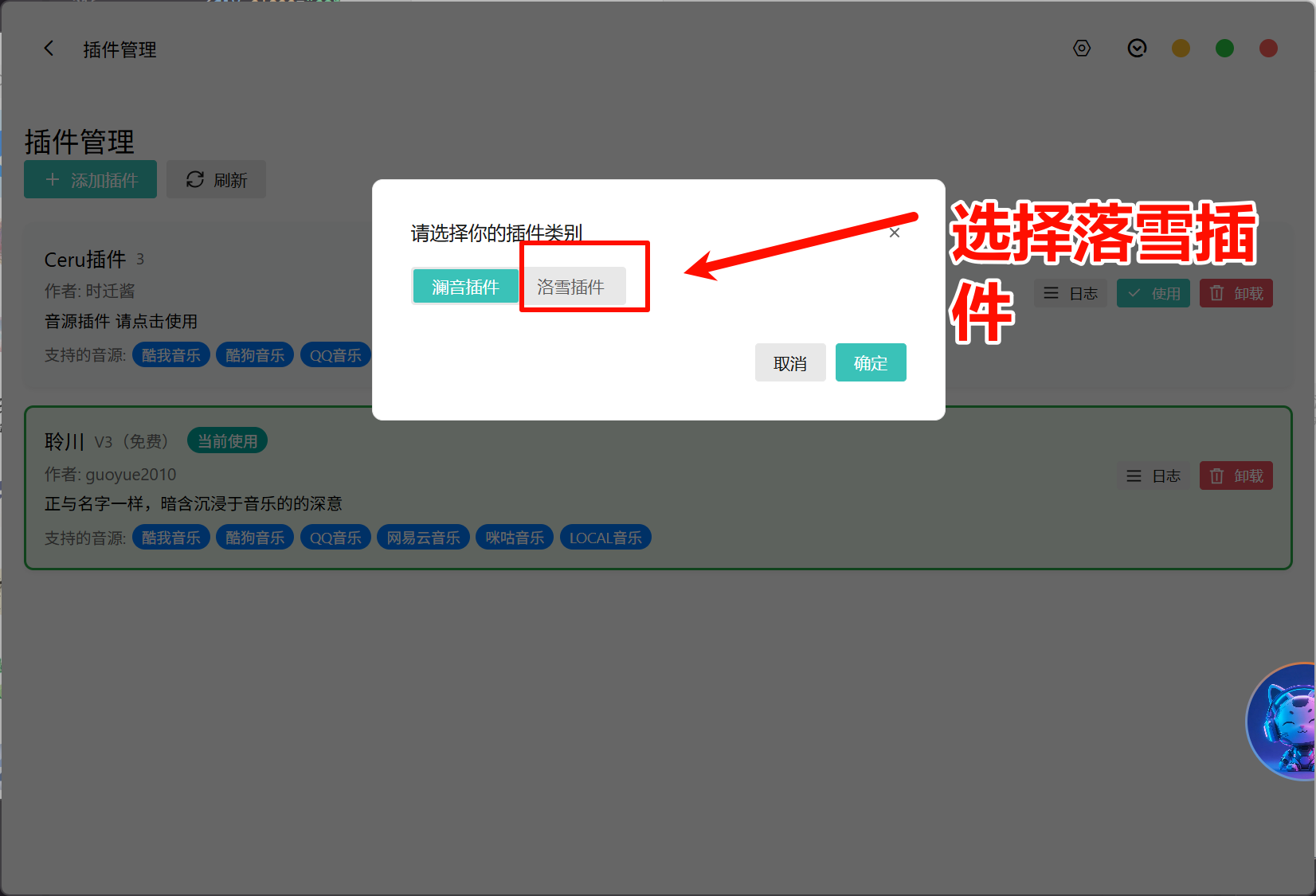Open 日志 for the 聆川 plugin

pos(1153,476)
